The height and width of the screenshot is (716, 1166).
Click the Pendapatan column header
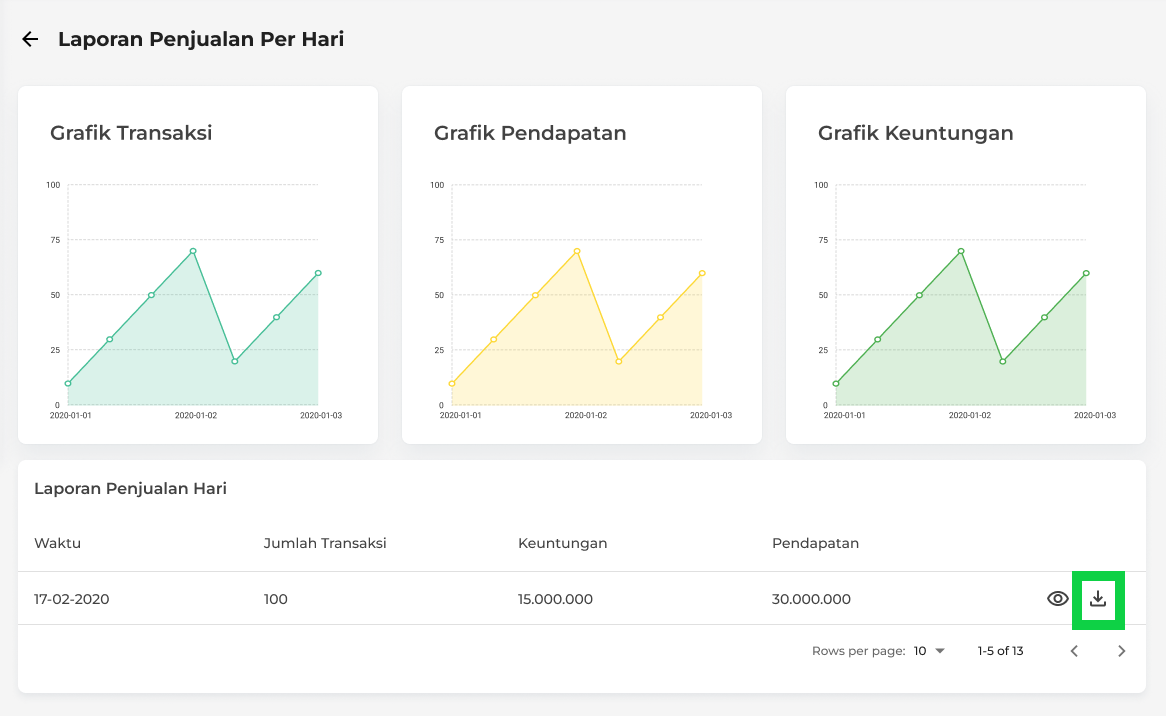tap(815, 543)
